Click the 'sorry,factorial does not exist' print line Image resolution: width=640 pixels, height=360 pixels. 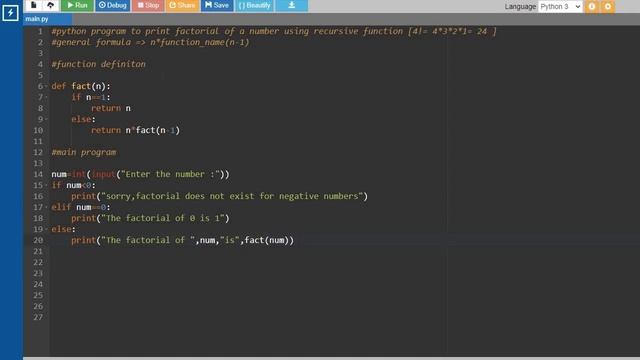tap(220, 196)
